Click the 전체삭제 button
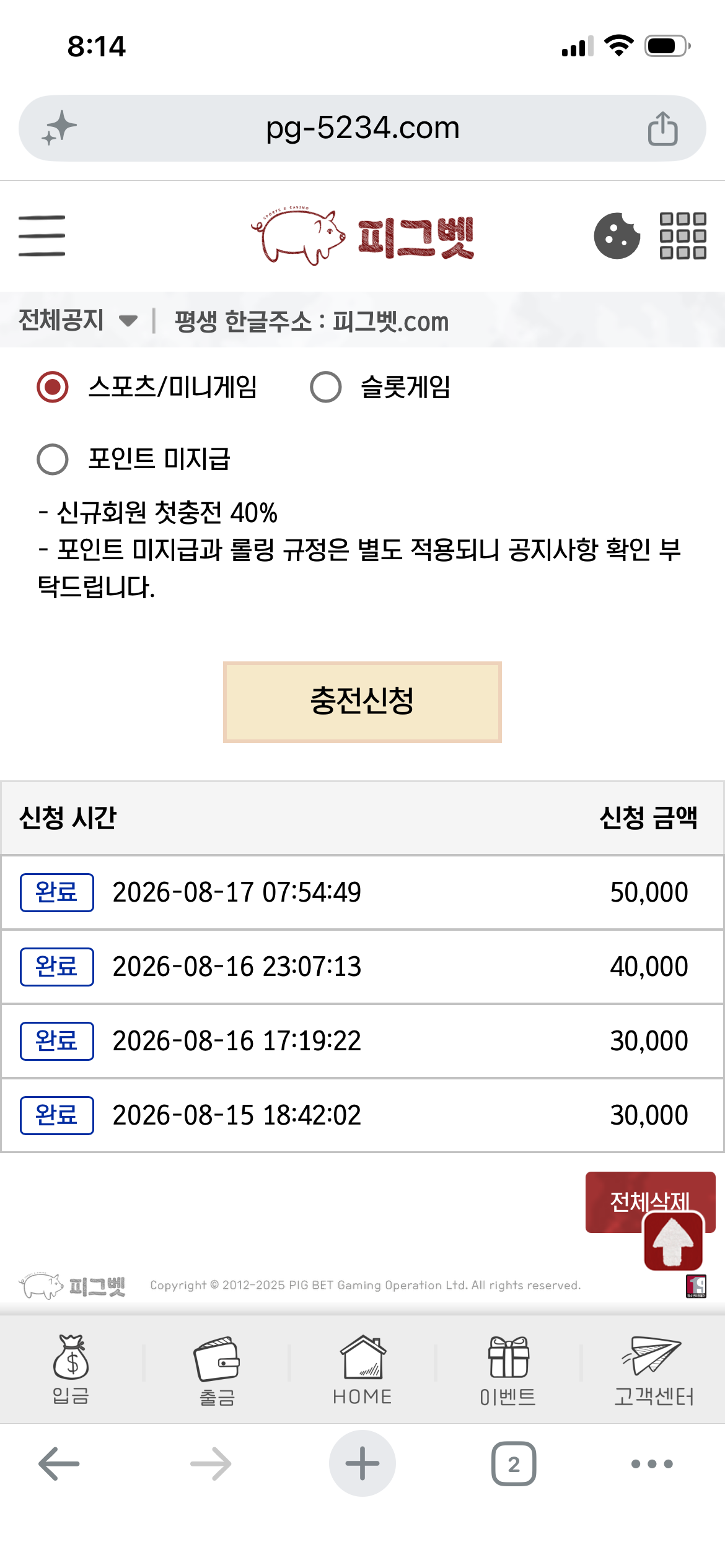The width and height of the screenshot is (725, 1568). click(x=650, y=1202)
